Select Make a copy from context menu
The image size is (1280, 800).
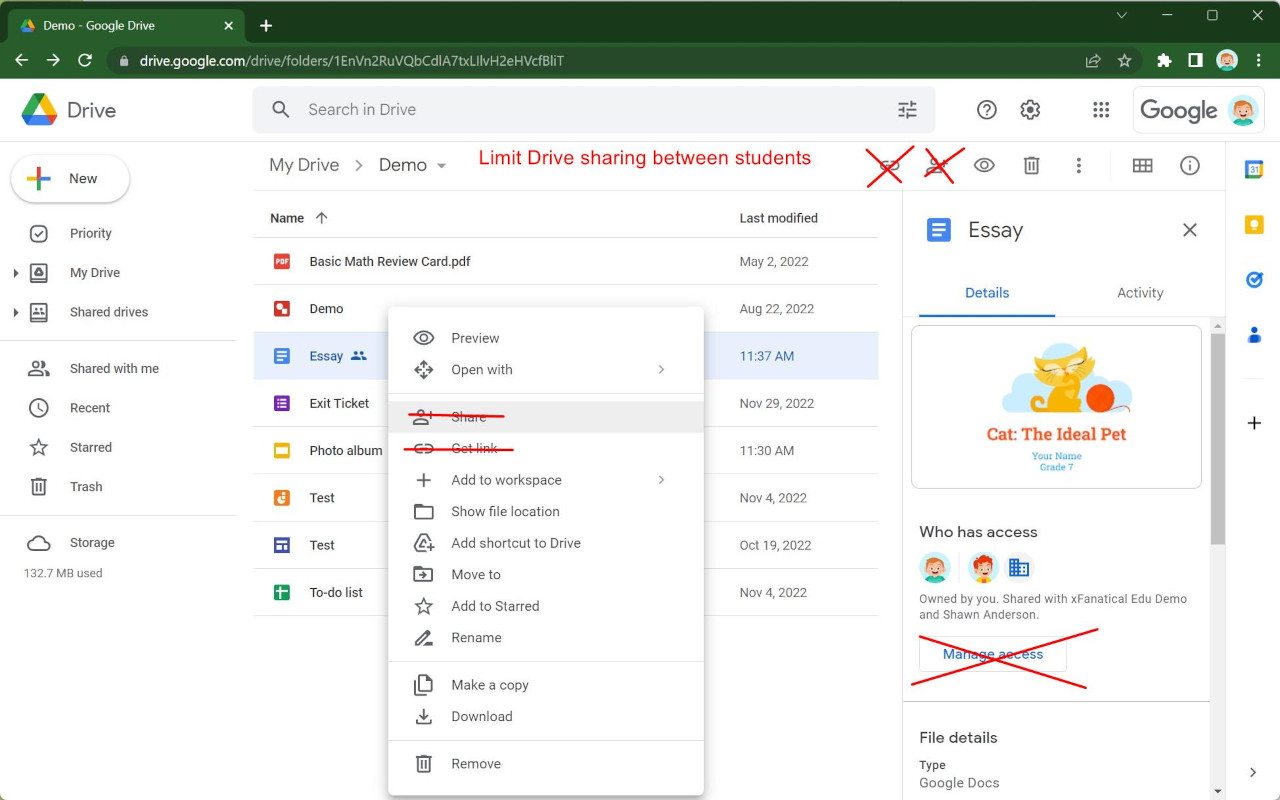point(489,685)
